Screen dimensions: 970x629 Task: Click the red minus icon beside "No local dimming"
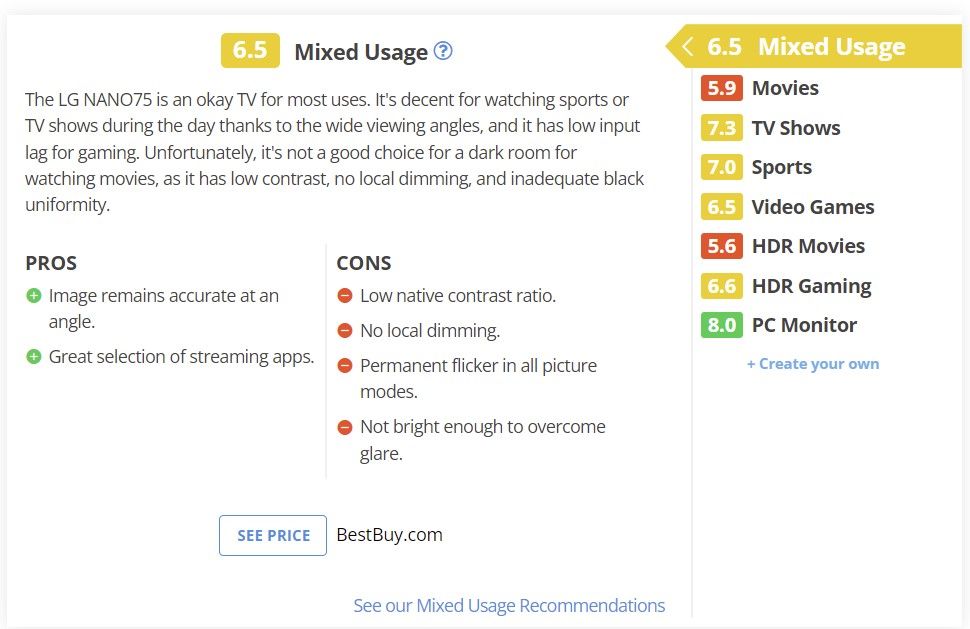(345, 331)
